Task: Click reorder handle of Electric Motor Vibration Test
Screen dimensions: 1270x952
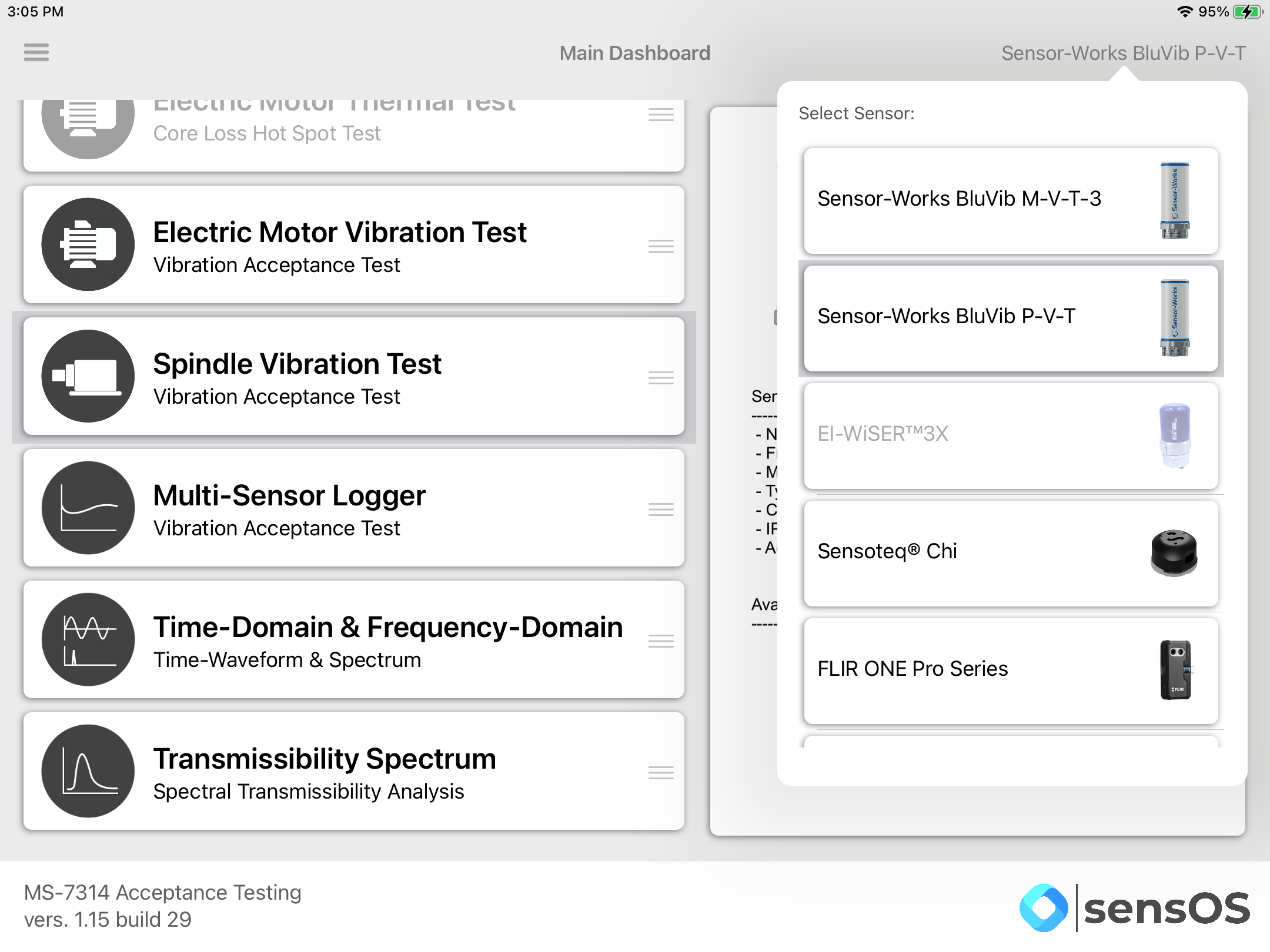Action: [x=661, y=246]
